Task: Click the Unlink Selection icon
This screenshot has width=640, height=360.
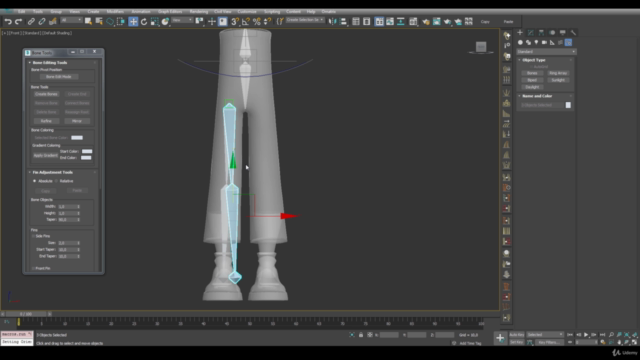Action: tap(42, 22)
